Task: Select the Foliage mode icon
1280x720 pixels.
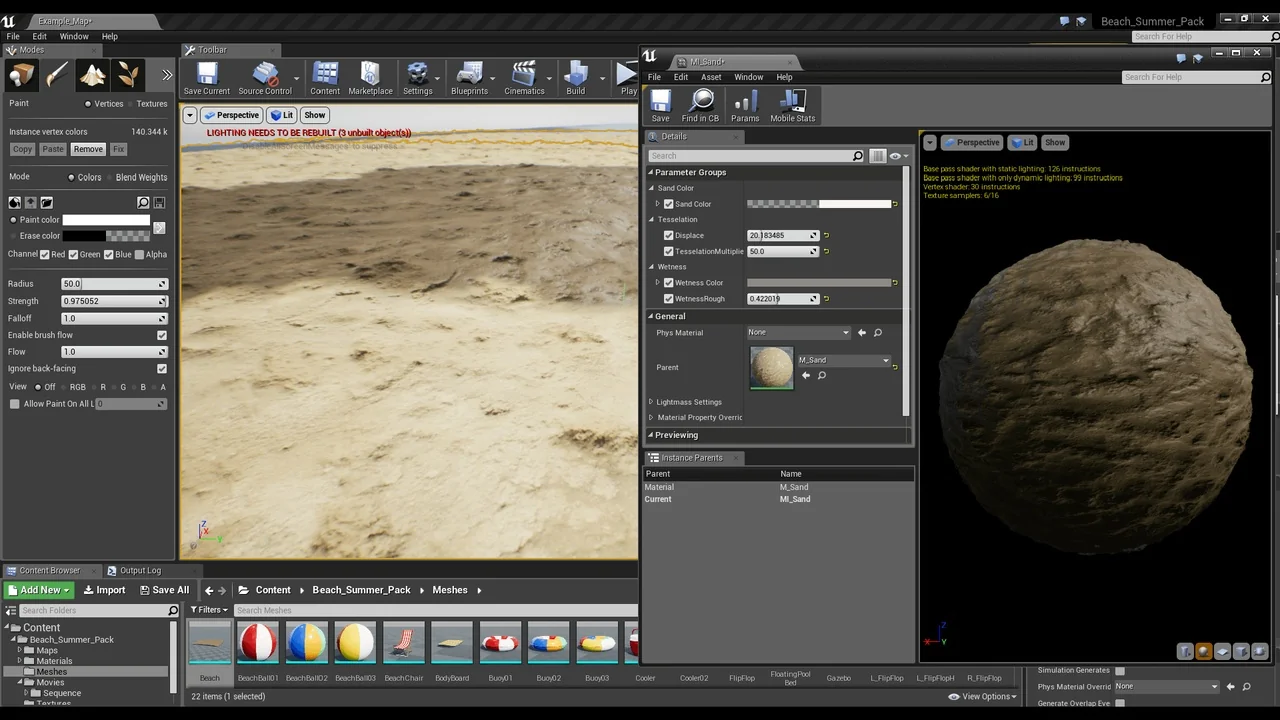Action: [128, 75]
